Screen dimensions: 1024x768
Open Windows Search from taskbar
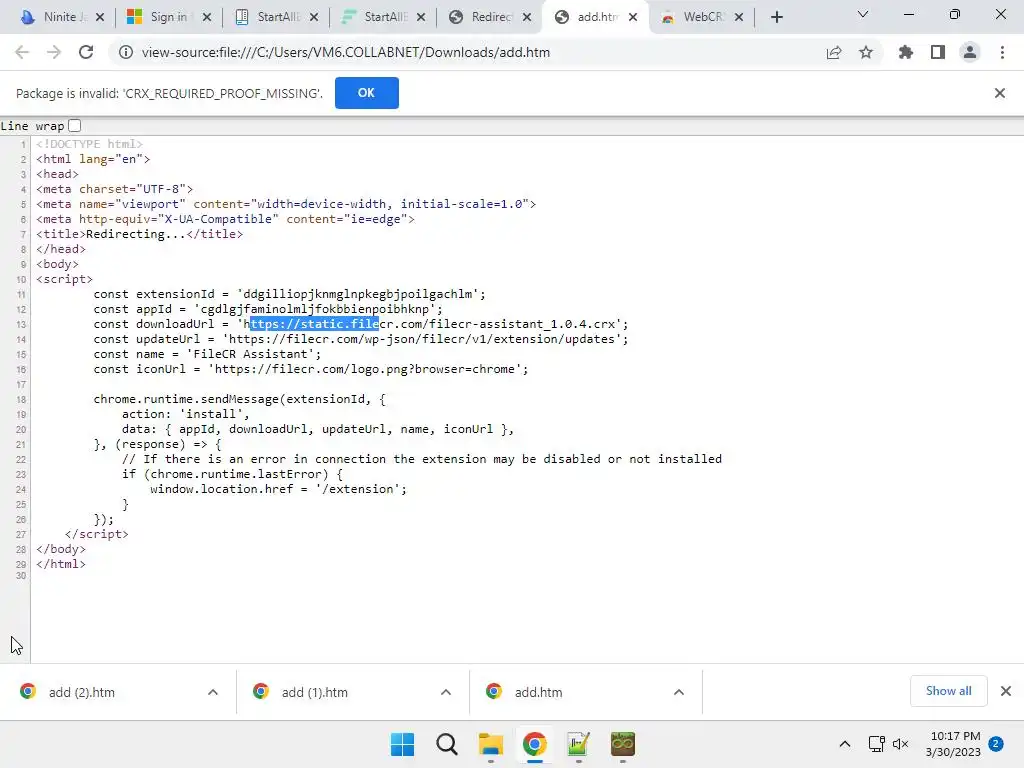(447, 744)
